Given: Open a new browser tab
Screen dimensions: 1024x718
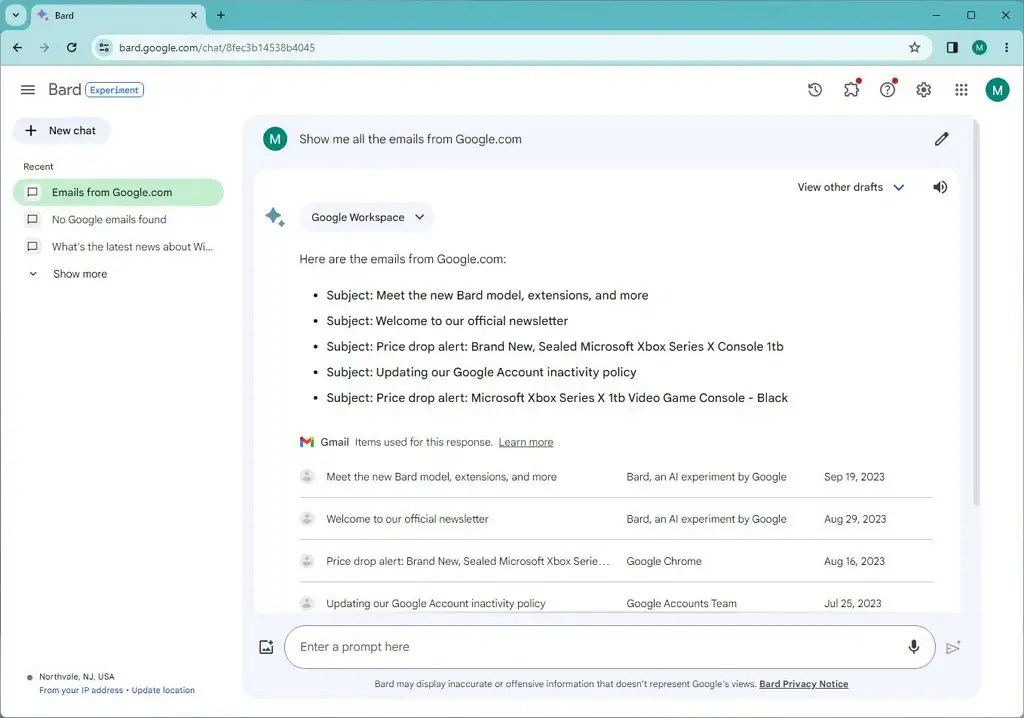Looking at the screenshot, I should (221, 15).
